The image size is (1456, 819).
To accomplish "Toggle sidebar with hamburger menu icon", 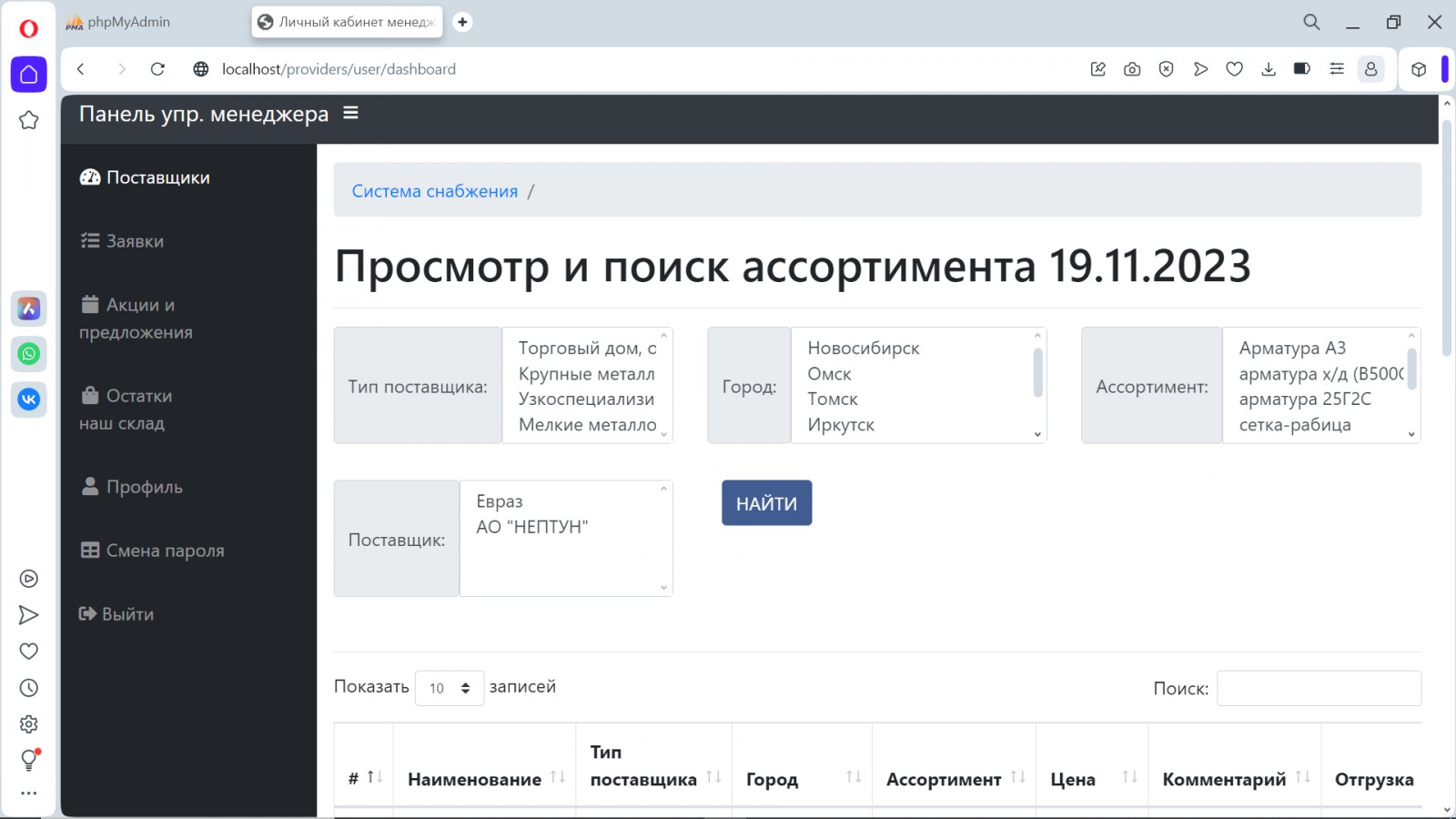I will tap(350, 113).
